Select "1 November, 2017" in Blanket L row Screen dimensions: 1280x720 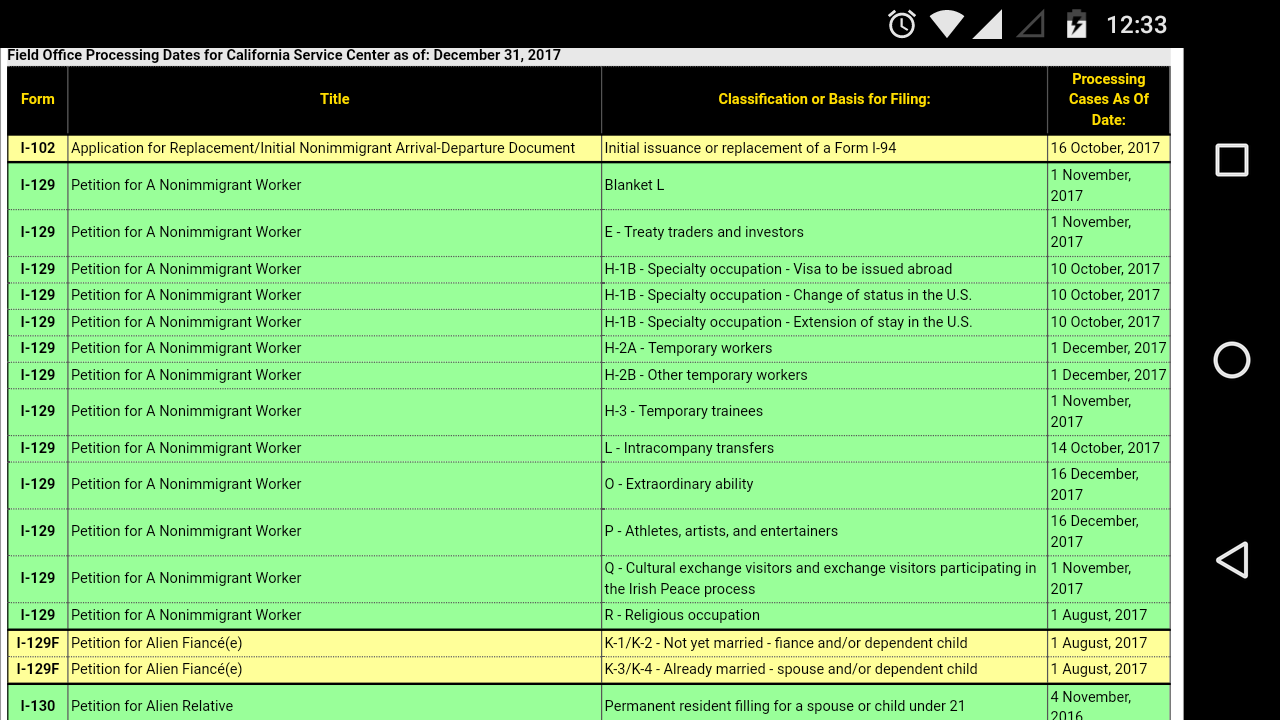[x=1108, y=186]
